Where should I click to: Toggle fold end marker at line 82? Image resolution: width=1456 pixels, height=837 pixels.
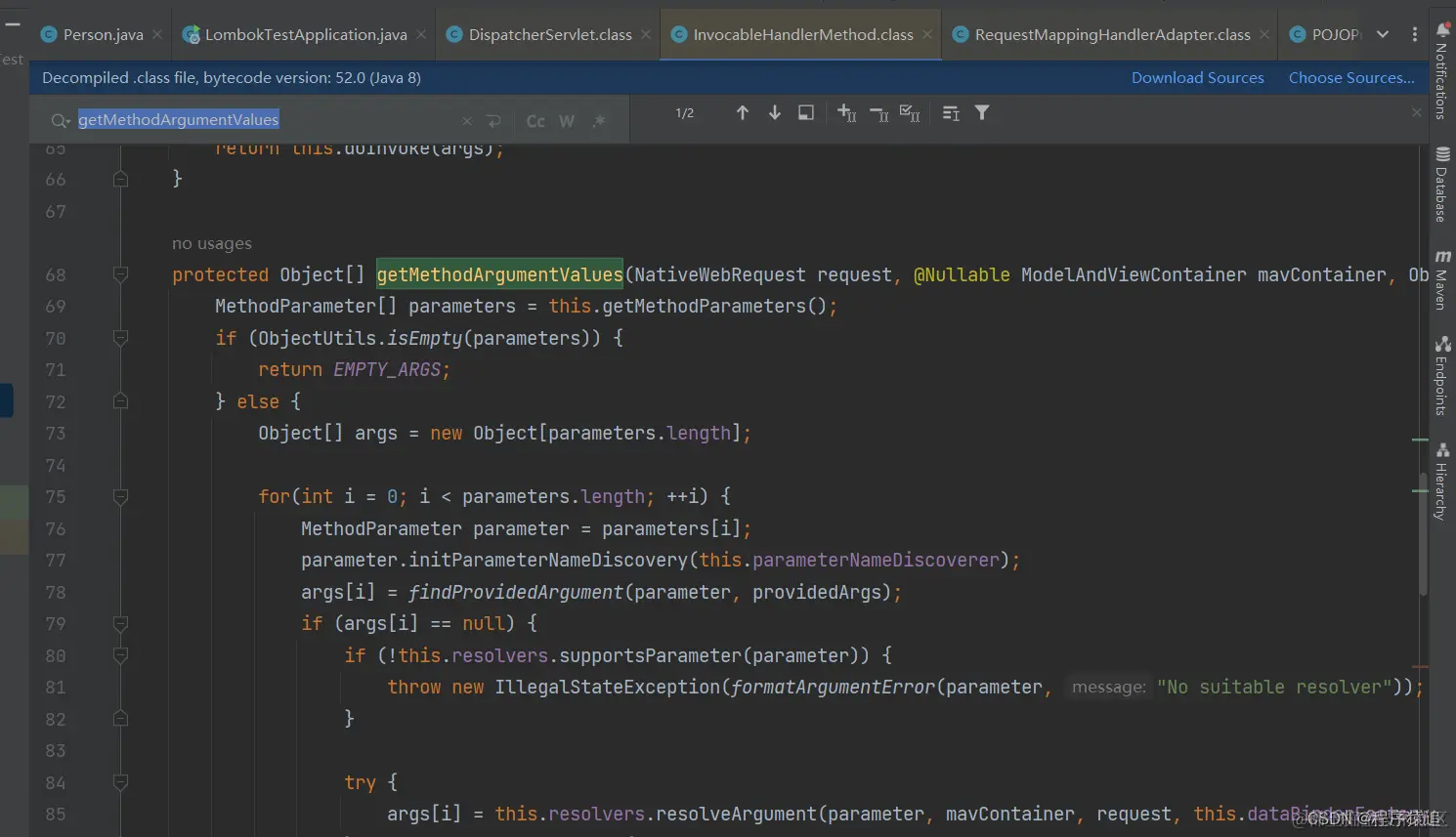coord(120,719)
